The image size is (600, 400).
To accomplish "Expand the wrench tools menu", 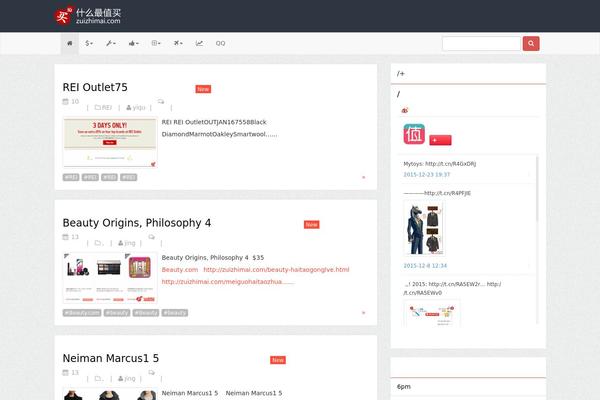I will coord(111,43).
